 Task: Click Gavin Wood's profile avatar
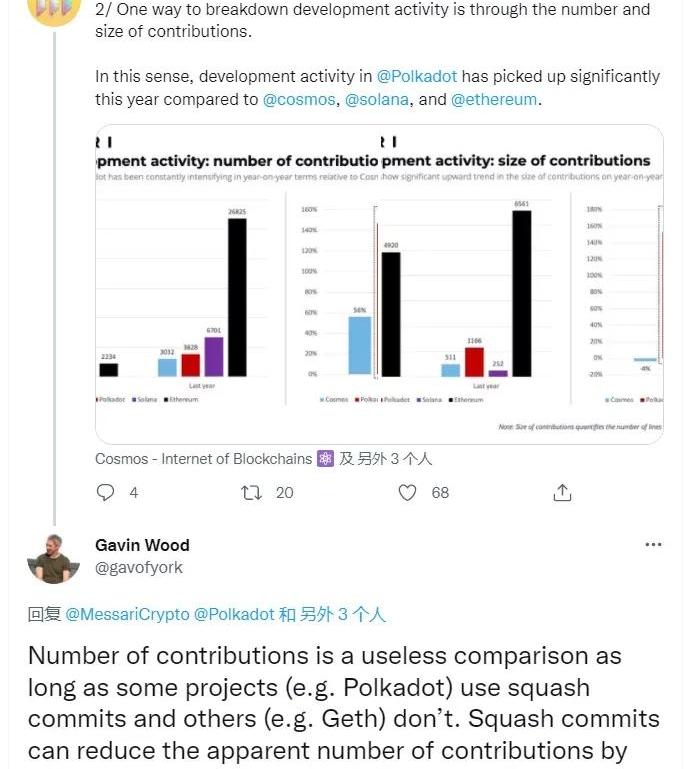53,557
